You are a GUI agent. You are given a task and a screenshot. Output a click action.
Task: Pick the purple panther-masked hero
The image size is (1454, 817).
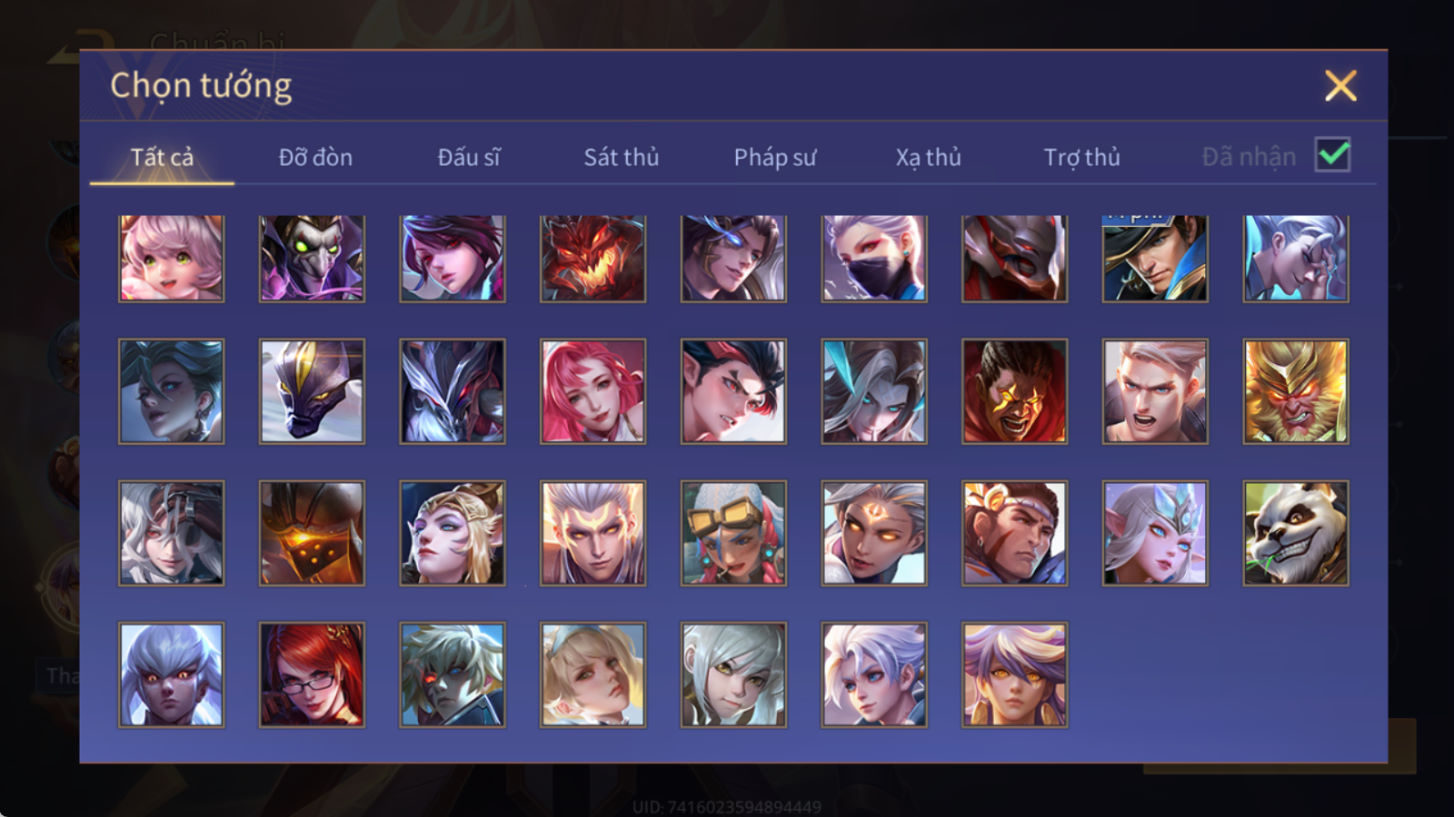tap(312, 391)
